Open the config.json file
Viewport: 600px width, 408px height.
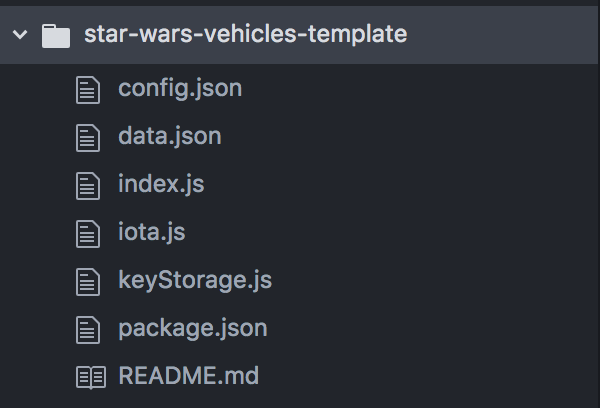180,89
